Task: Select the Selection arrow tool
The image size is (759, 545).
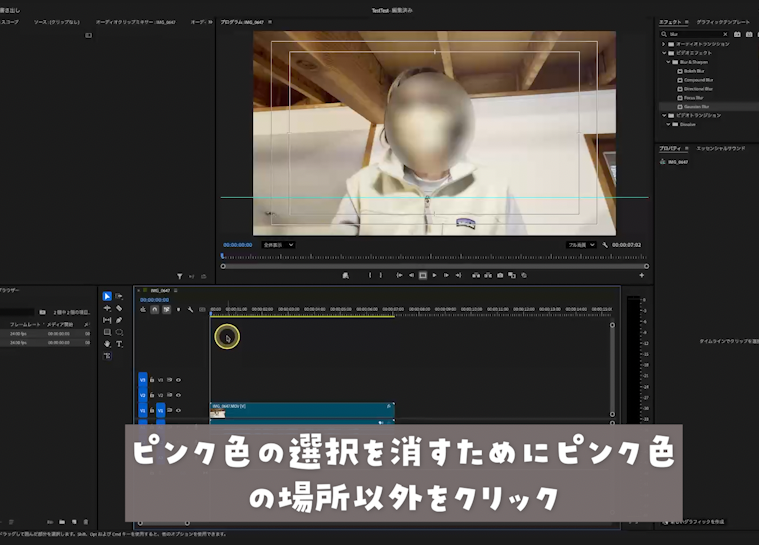Action: [107, 296]
